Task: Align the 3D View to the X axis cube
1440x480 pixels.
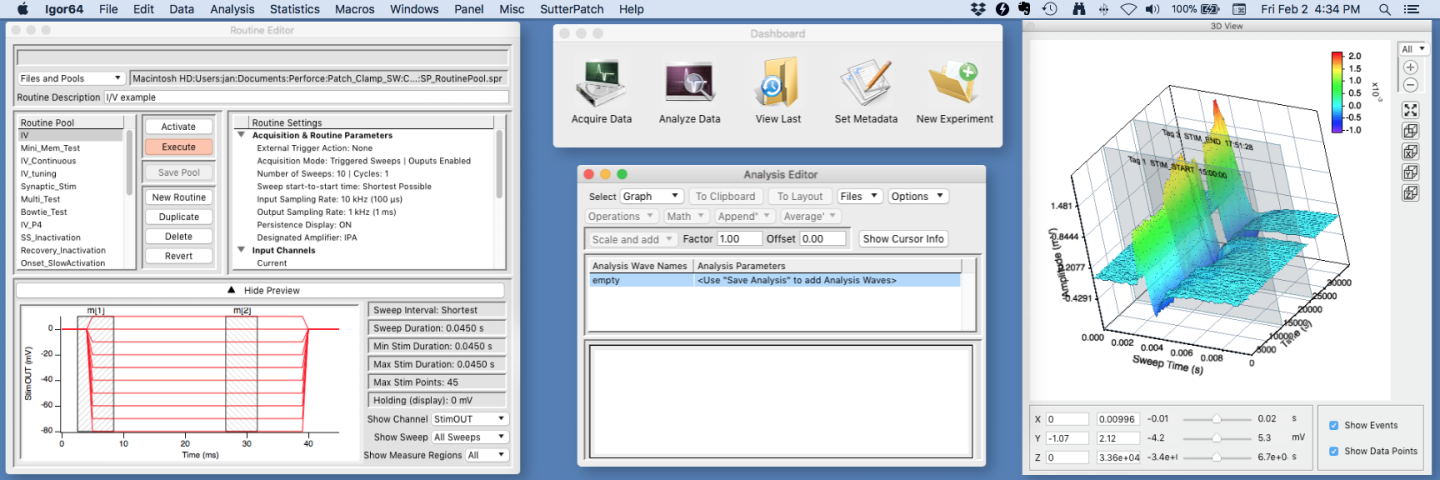Action: [1411, 152]
